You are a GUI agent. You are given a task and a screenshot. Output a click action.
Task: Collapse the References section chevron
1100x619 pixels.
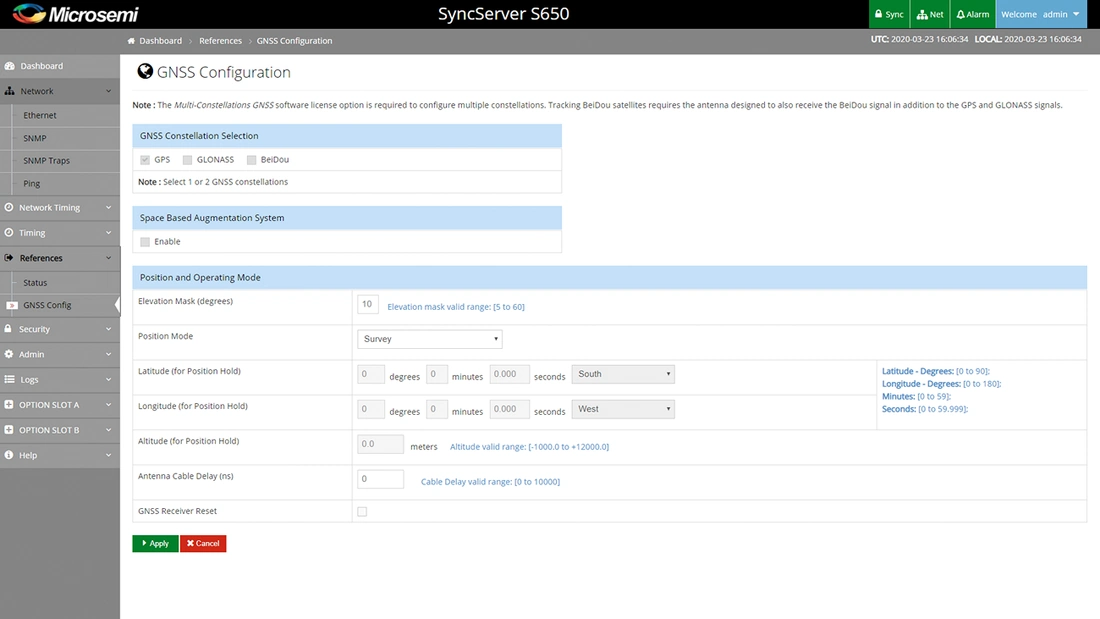tap(109, 258)
